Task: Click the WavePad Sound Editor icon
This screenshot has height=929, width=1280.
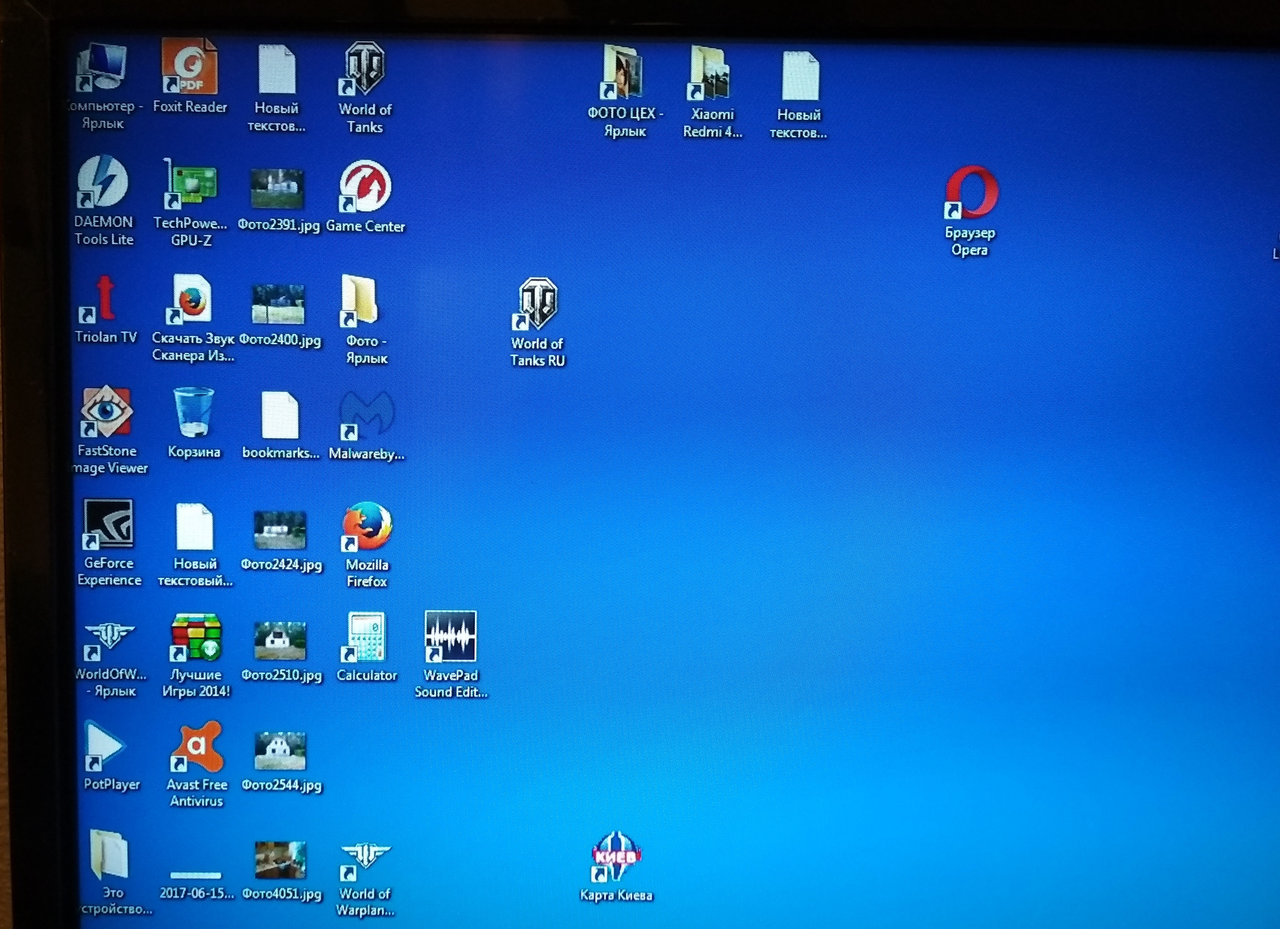Action: pos(450,637)
